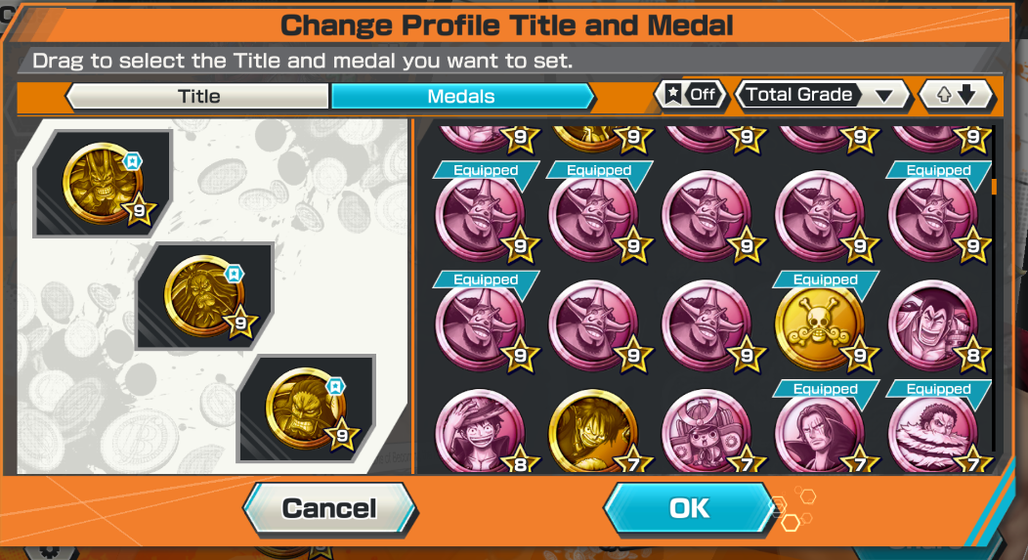
Task: Pick the gold Luffy grade 7 medal
Action: pos(593,431)
